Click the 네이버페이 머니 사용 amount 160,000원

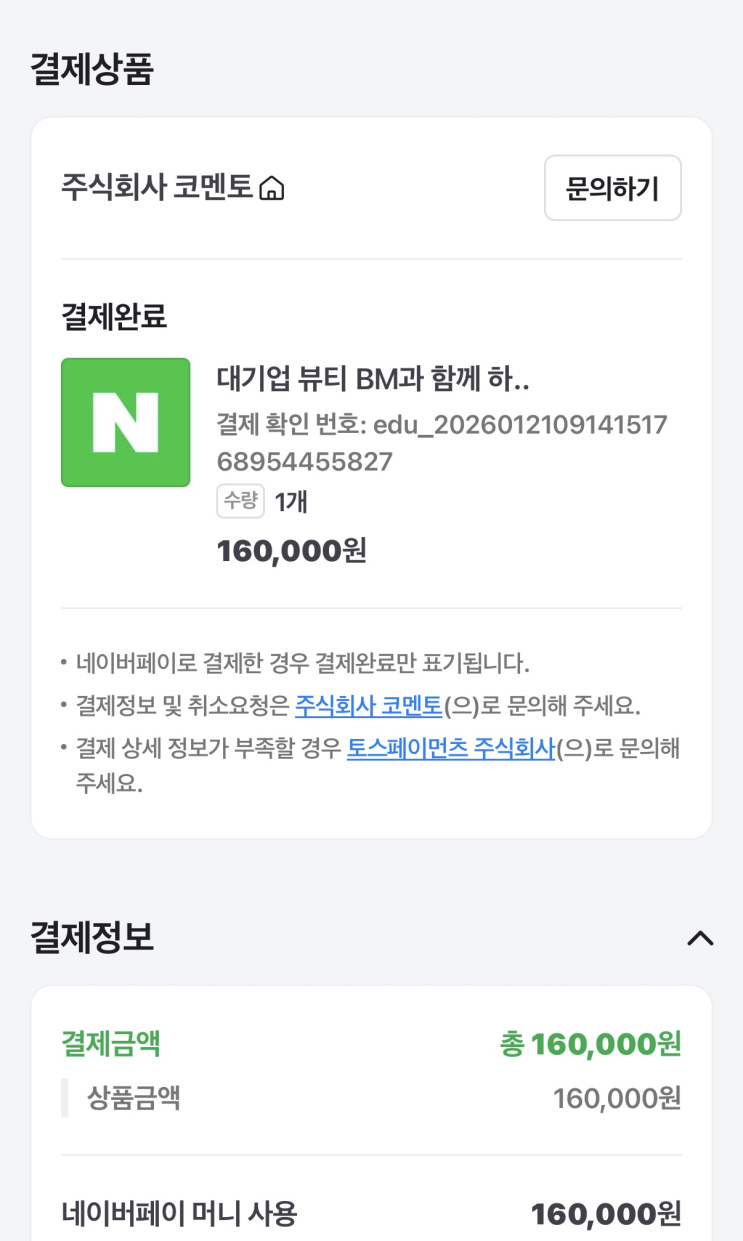(606, 1214)
